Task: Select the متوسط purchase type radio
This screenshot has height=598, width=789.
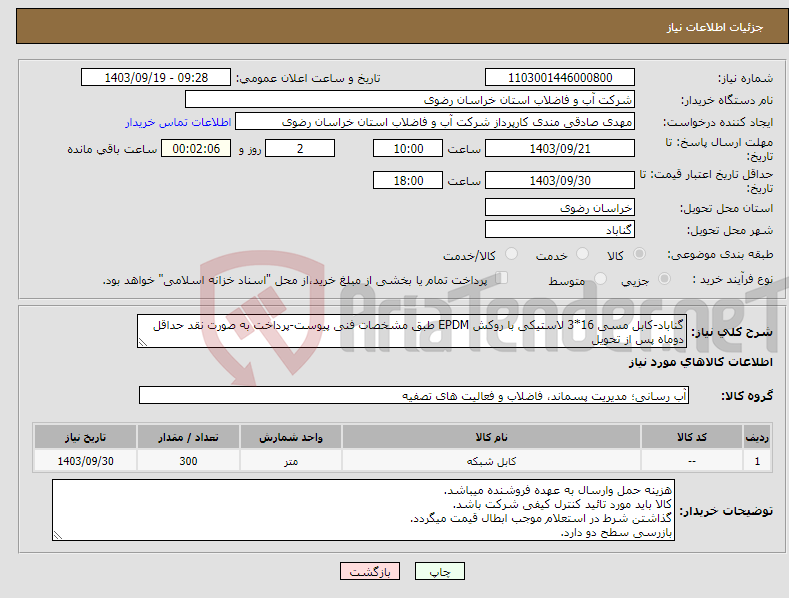Action: [x=600, y=278]
